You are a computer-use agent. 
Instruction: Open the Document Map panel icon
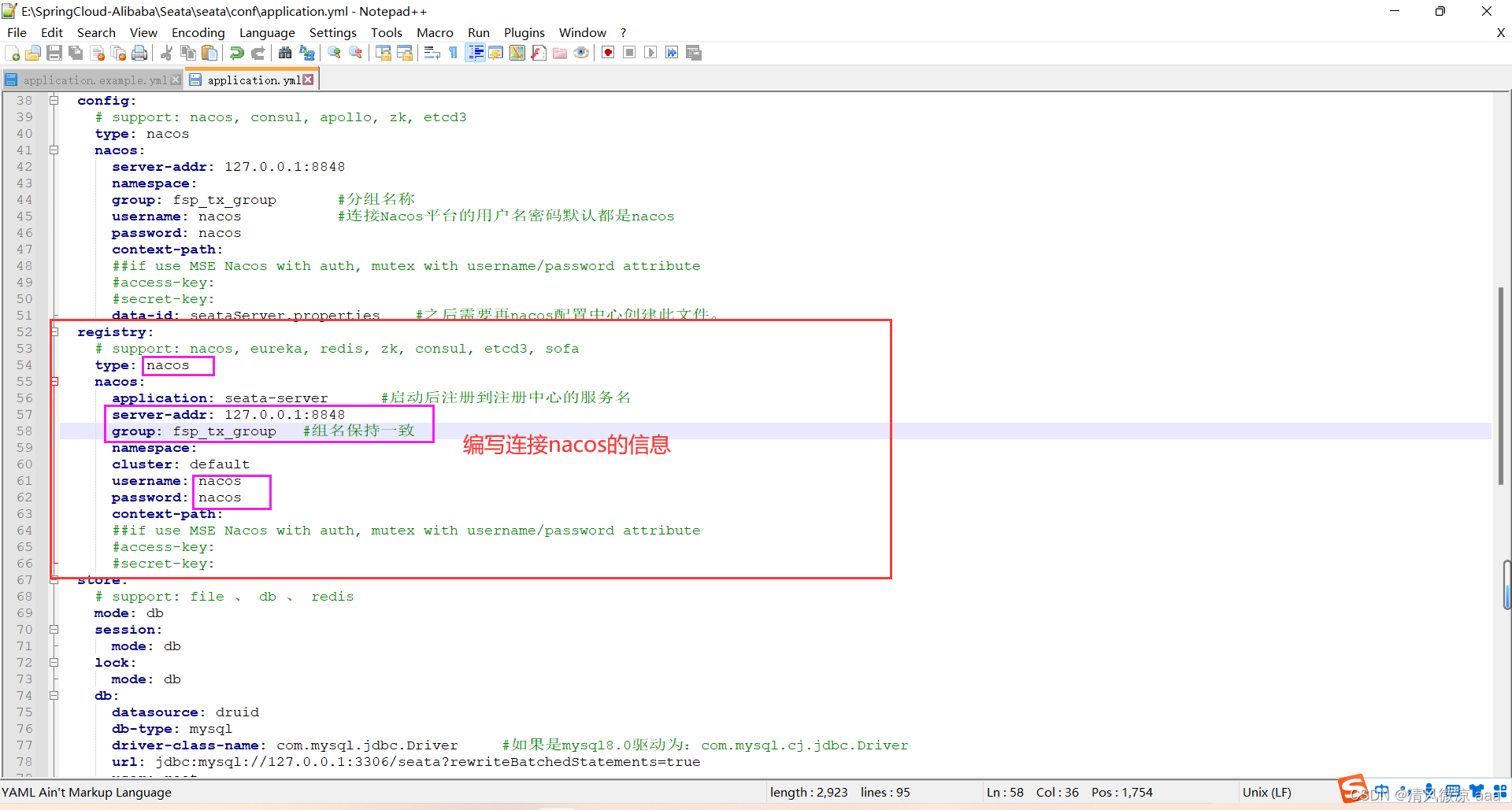click(x=517, y=53)
